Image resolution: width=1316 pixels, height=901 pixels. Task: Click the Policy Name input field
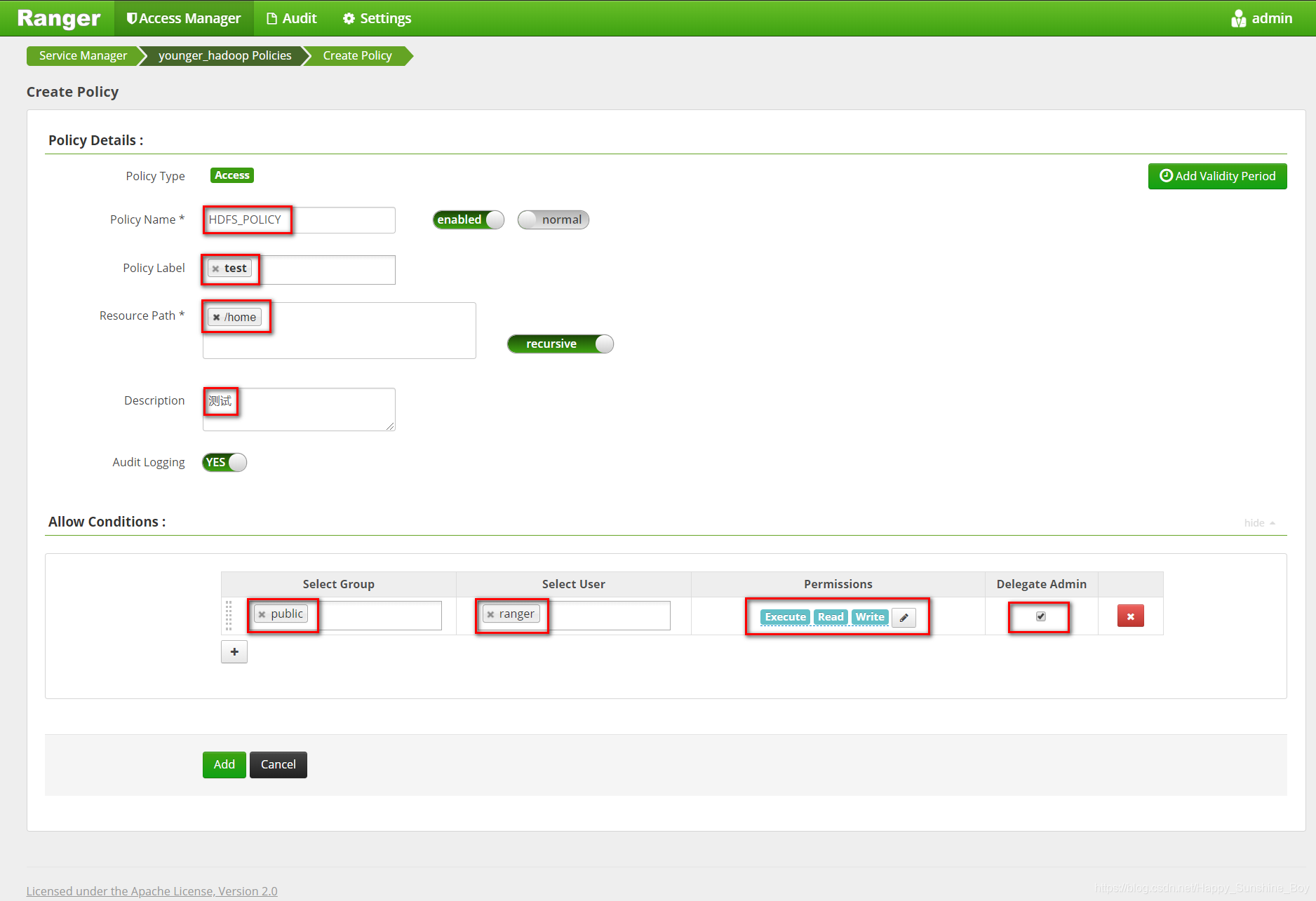pyautogui.click(x=298, y=219)
